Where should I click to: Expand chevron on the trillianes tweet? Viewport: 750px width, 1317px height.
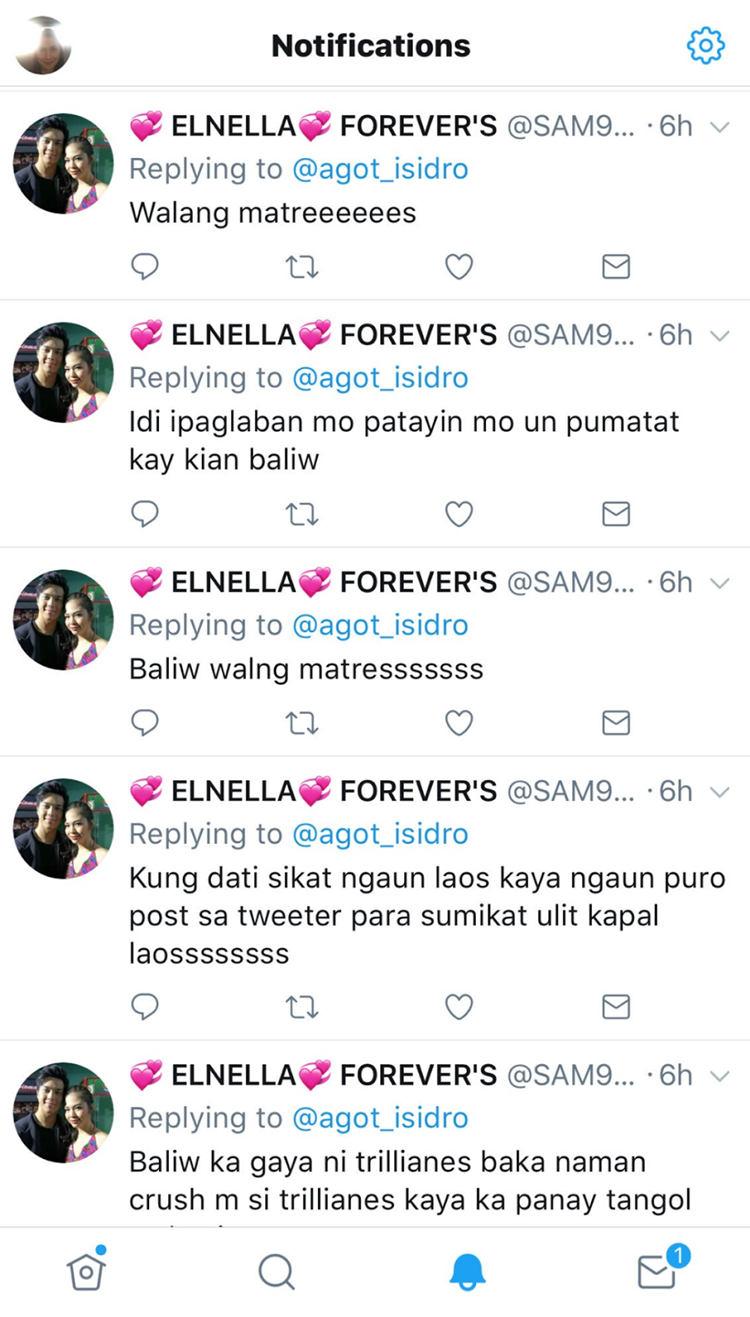coord(720,1076)
